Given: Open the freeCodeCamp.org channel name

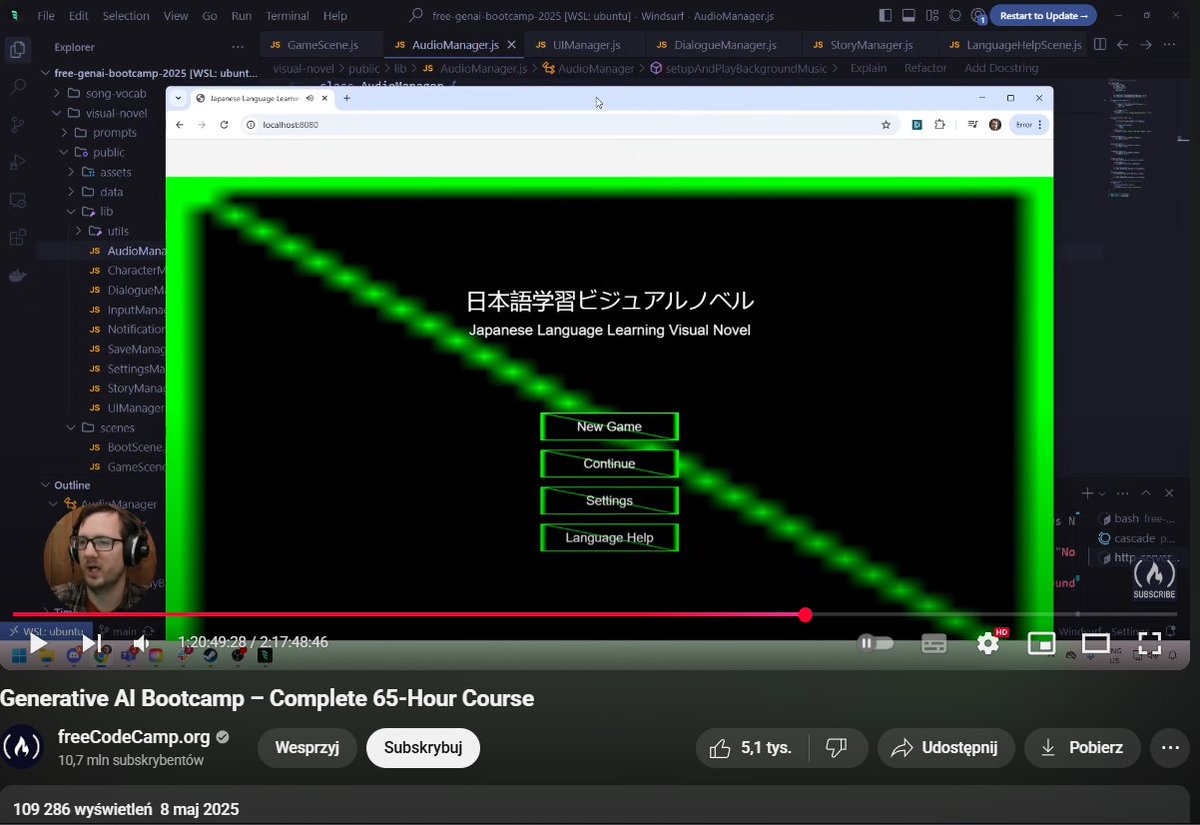Looking at the screenshot, I should pos(134,738).
